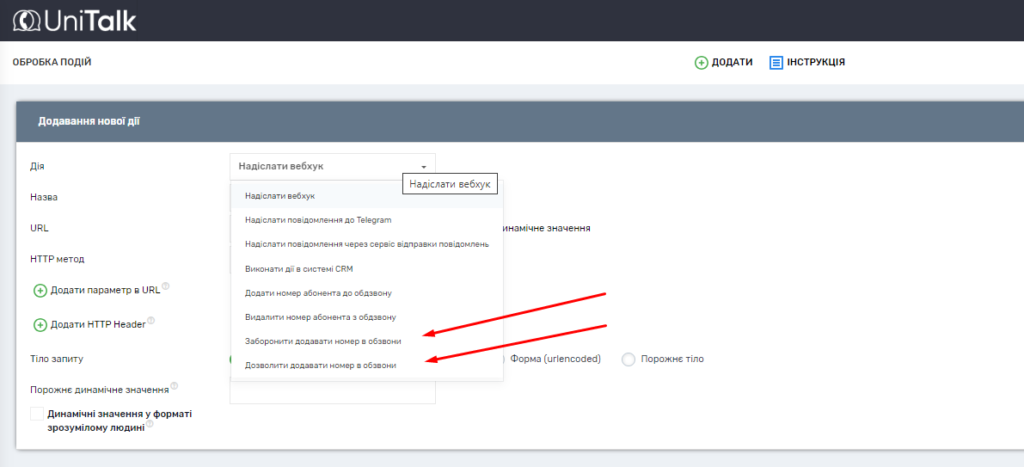Click the green plus icon beside ДОДАТИ

click(701, 62)
